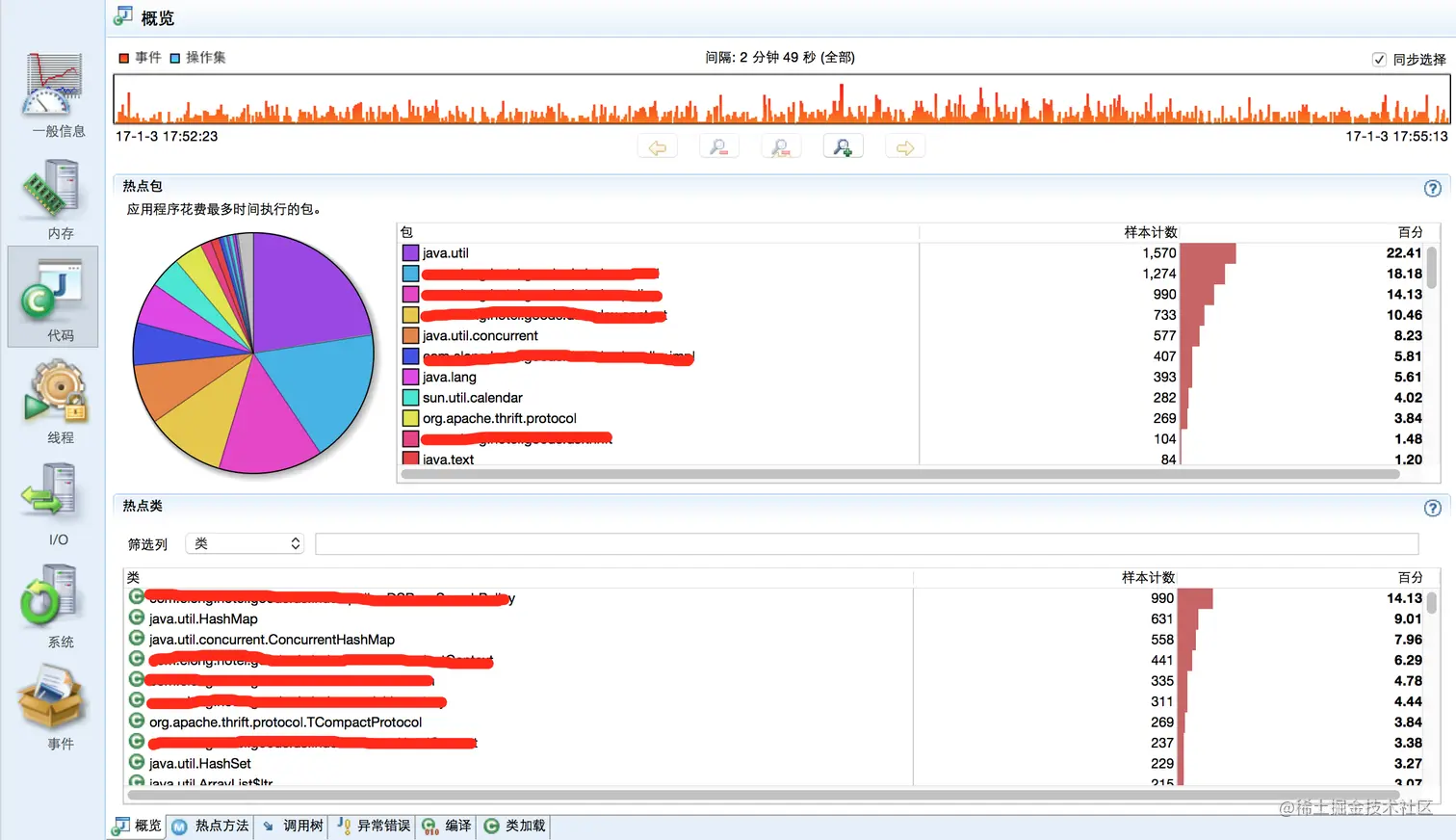1456x840 pixels.
Task: Click the purple swatch beside java.util
Action: (410, 253)
